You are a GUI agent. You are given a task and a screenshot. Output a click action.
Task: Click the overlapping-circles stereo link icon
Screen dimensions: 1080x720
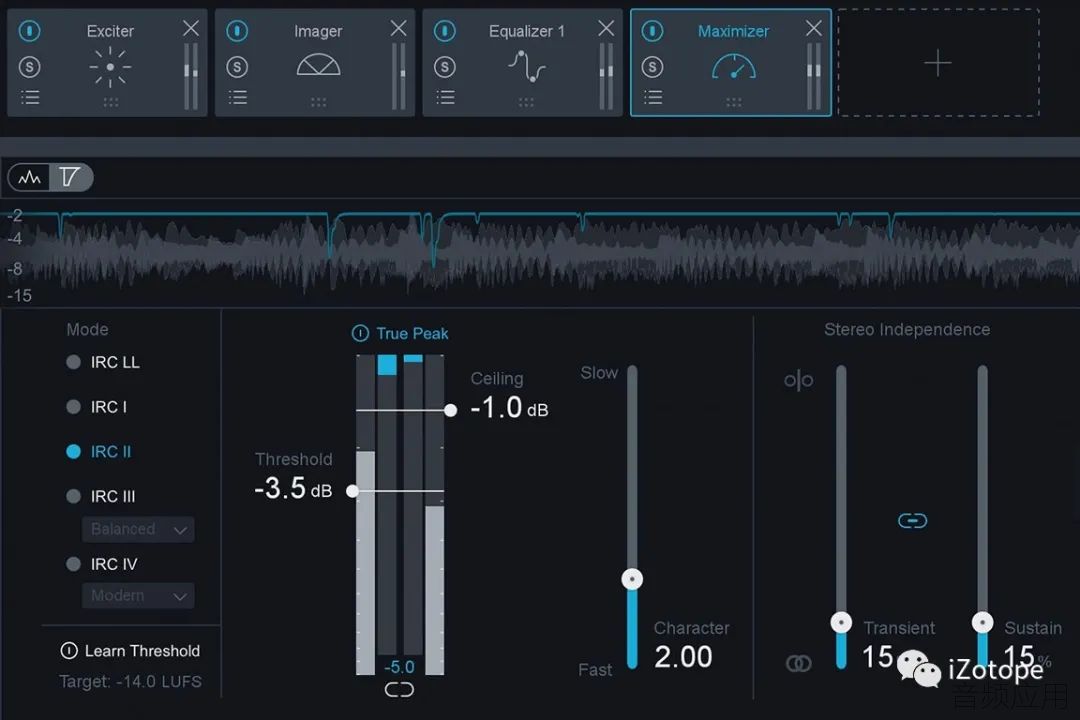click(x=799, y=664)
